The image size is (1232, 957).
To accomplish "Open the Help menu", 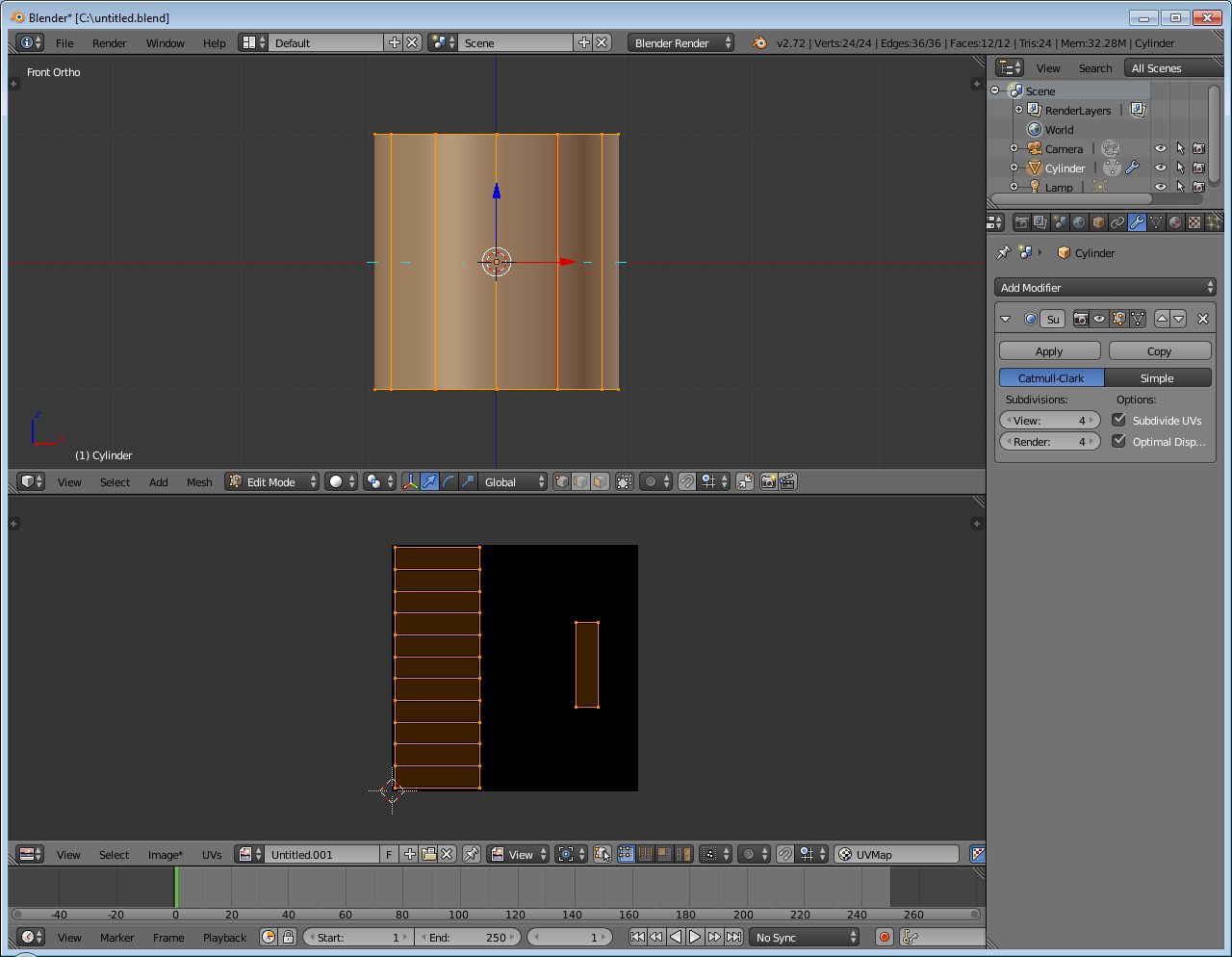I will pyautogui.click(x=214, y=42).
